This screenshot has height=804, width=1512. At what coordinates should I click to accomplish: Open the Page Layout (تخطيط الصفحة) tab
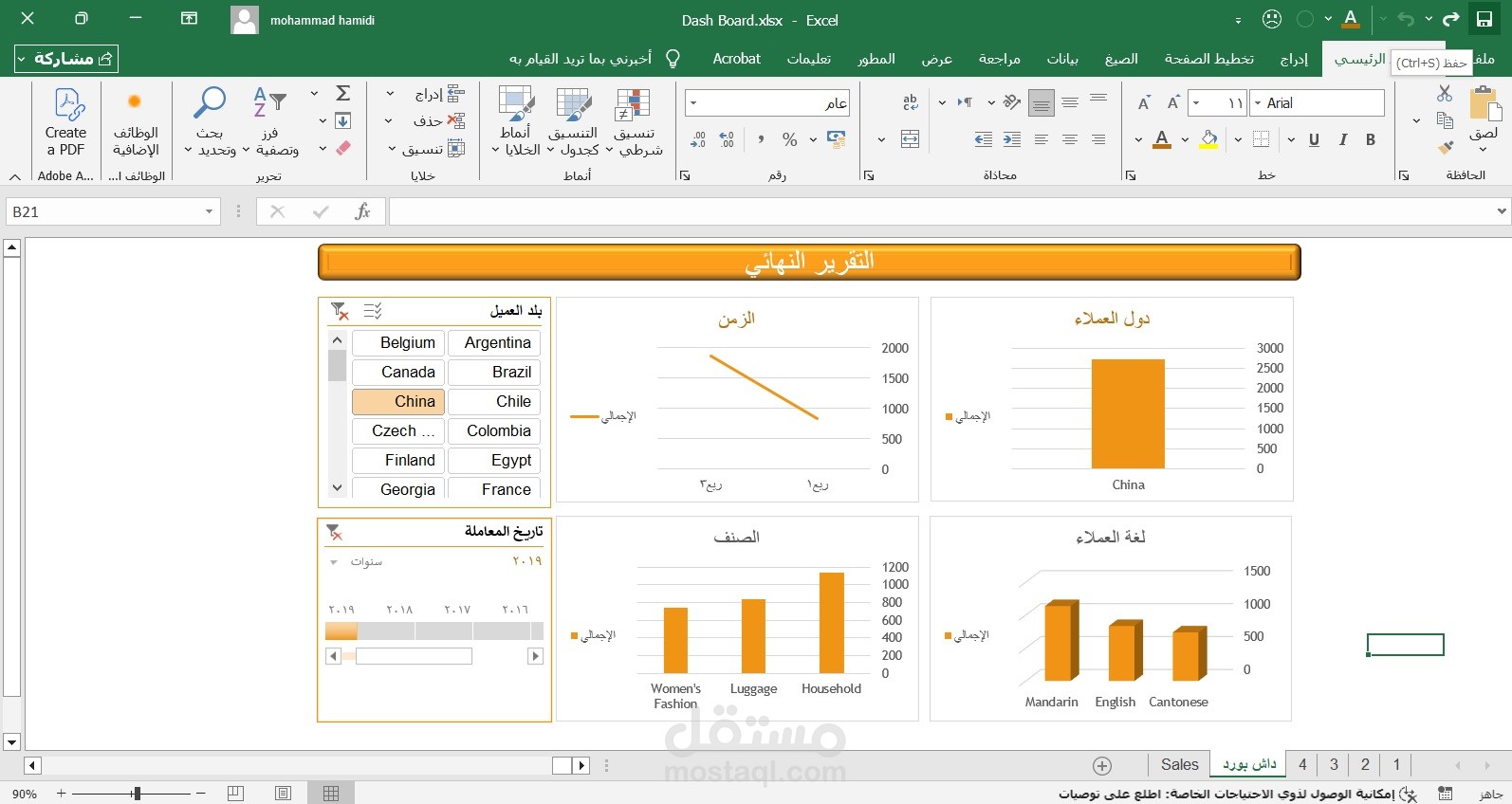[1209, 59]
